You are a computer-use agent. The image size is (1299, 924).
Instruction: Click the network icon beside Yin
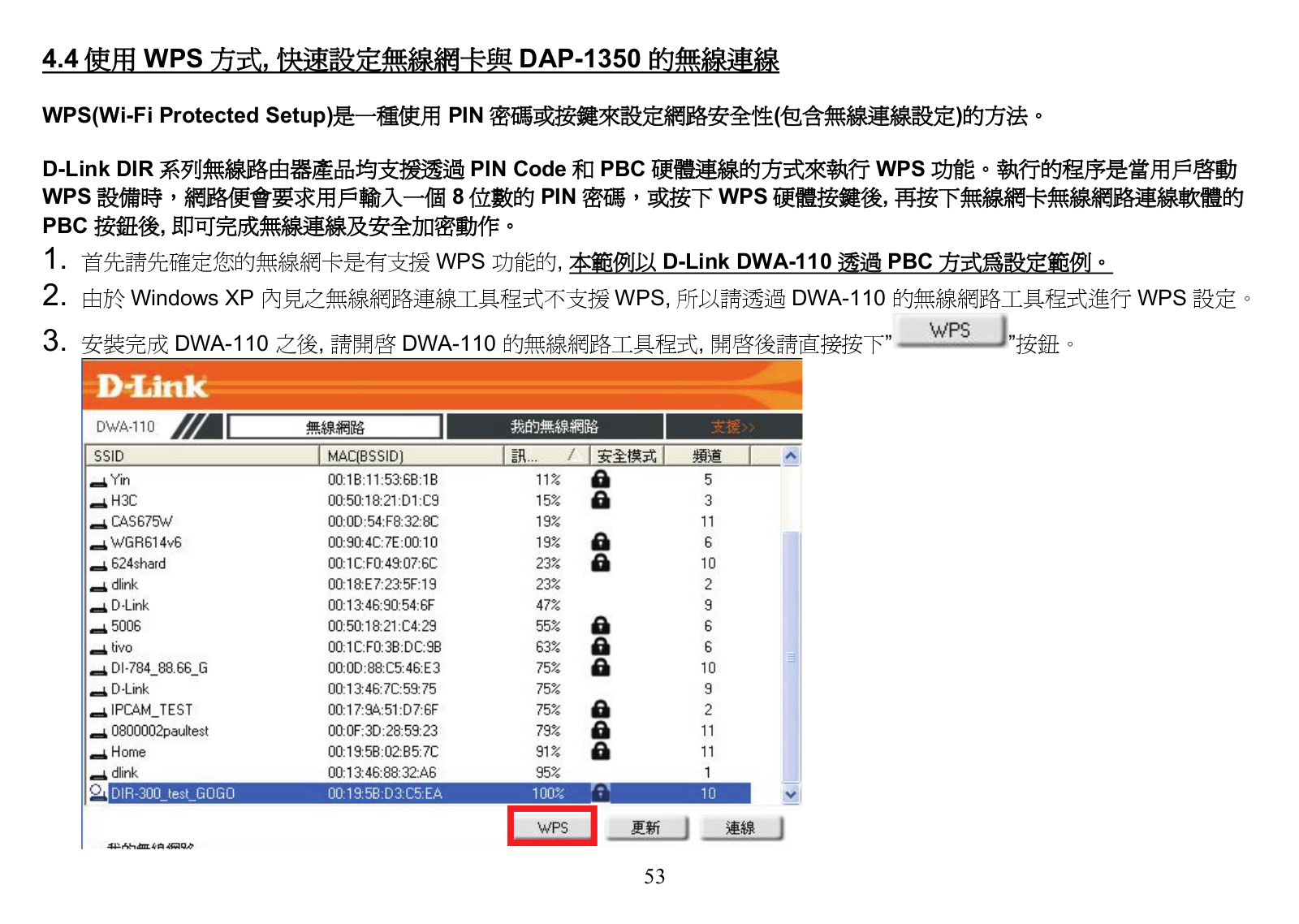[99, 481]
